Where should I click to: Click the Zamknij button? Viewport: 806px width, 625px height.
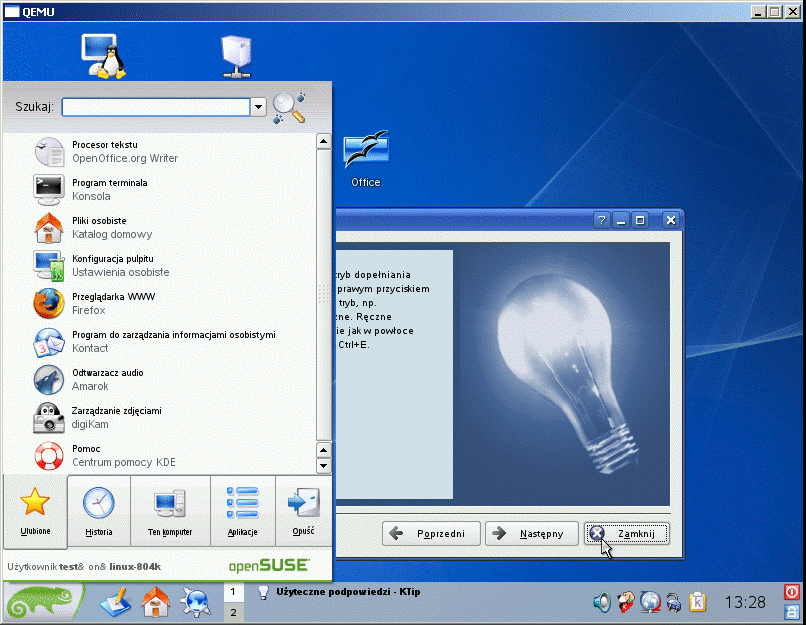click(x=627, y=534)
